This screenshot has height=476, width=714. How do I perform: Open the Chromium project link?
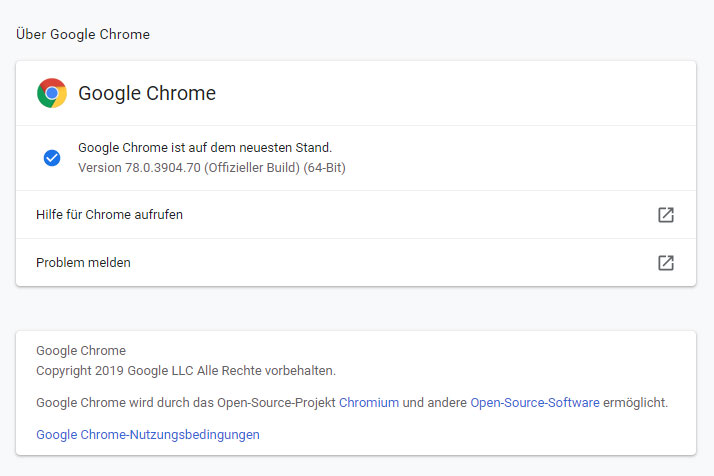[369, 403]
